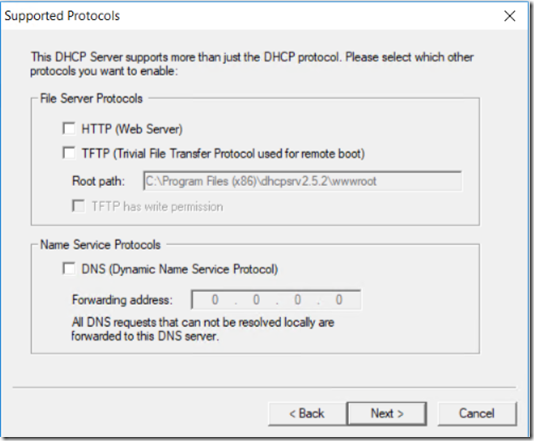Enable the HTTP (Web Server) checkbox
The height and width of the screenshot is (441, 534).
tap(69, 129)
